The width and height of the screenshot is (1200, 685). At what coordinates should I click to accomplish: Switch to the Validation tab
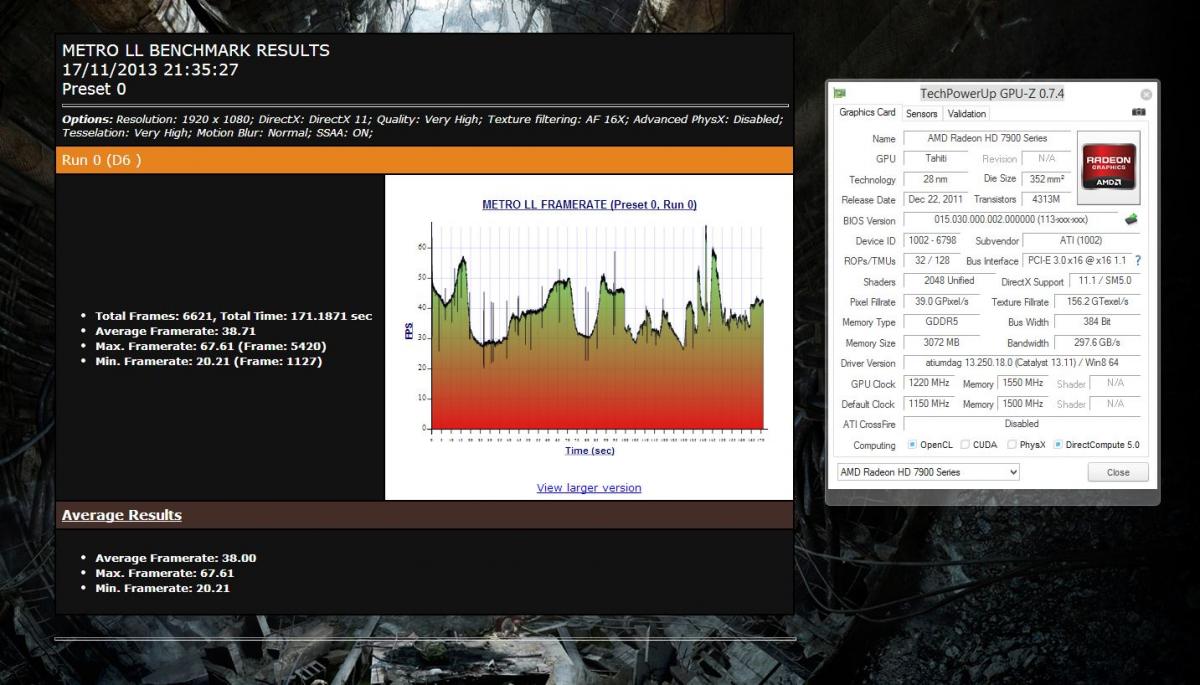tap(967, 114)
